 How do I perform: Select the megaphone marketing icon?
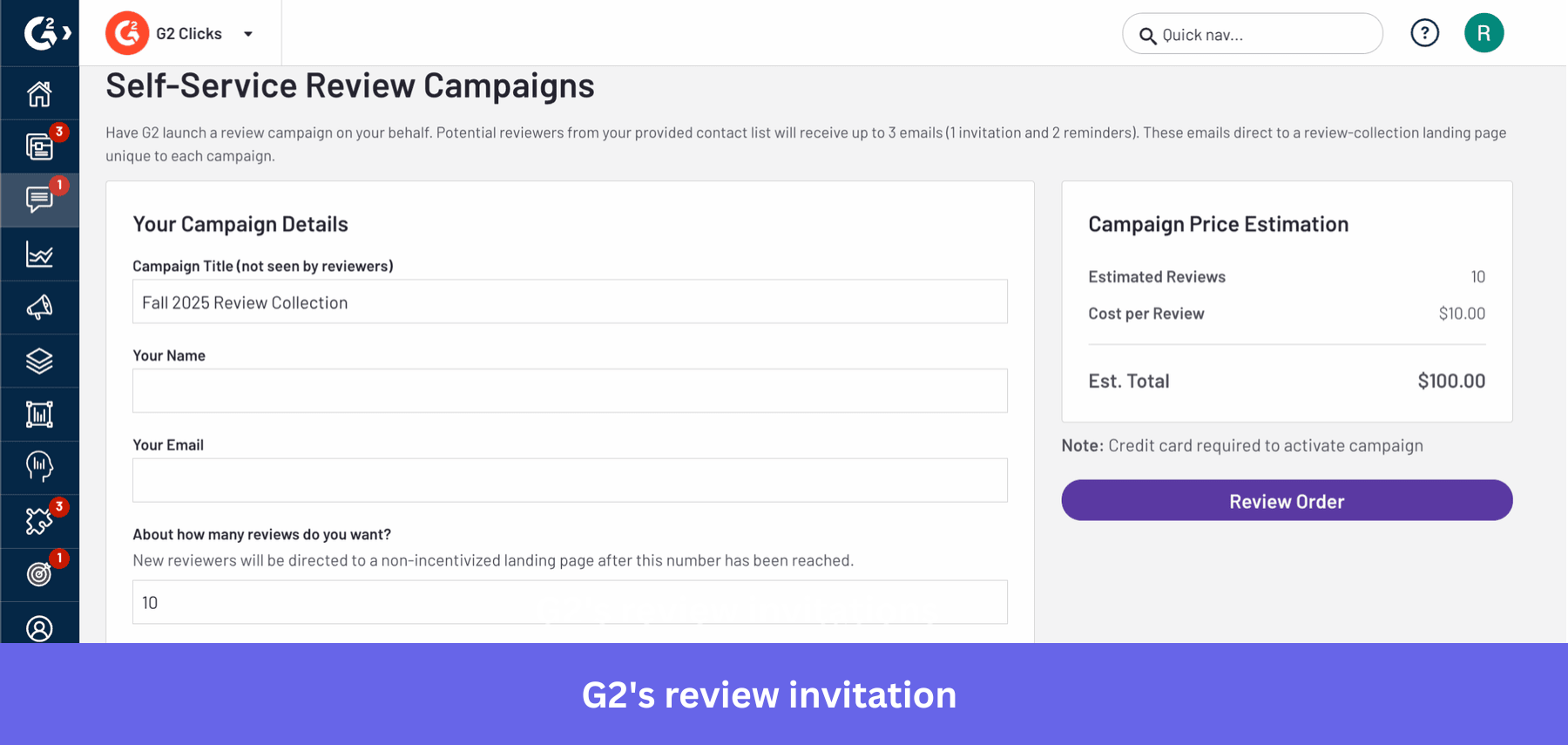pos(39,307)
